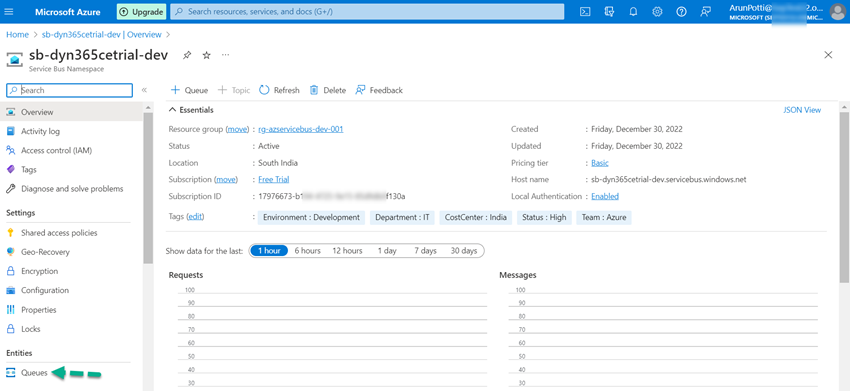Select Overview in the left menu
Screen dimensions: 850x391
[x=72, y=112]
